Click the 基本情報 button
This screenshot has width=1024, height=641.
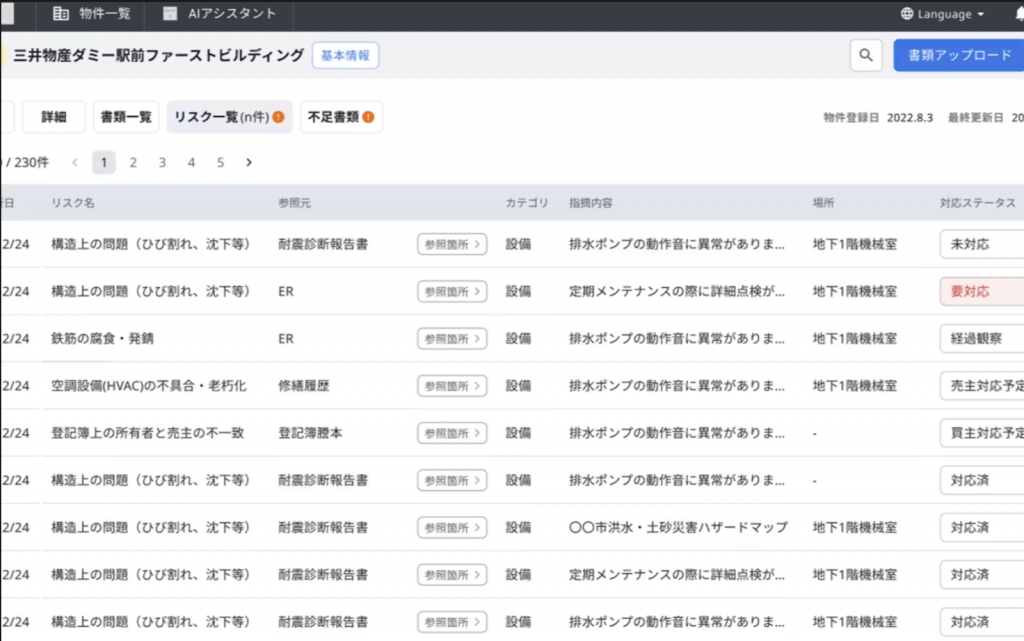tap(345, 56)
